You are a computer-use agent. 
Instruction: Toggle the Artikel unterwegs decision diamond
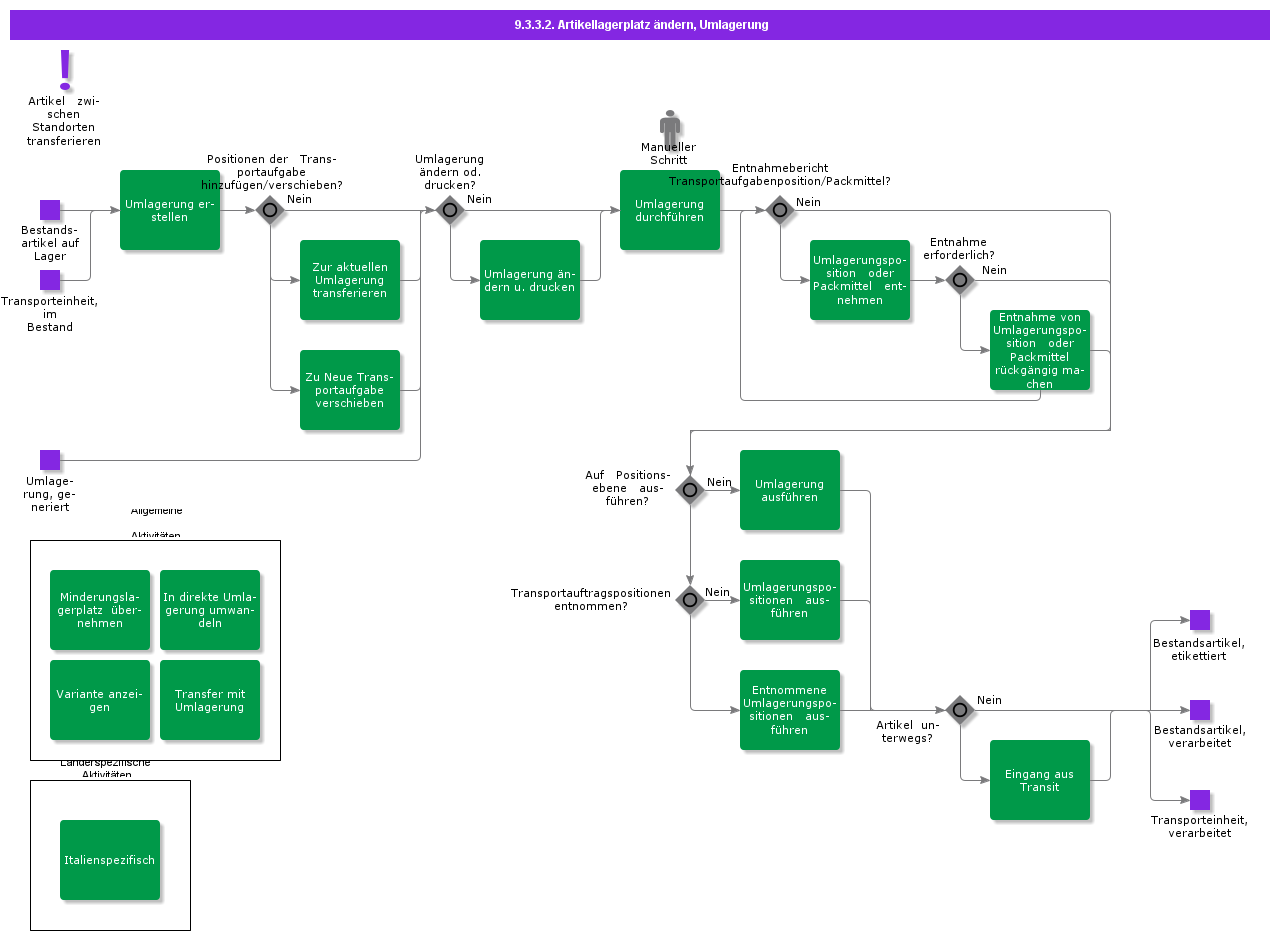960,710
